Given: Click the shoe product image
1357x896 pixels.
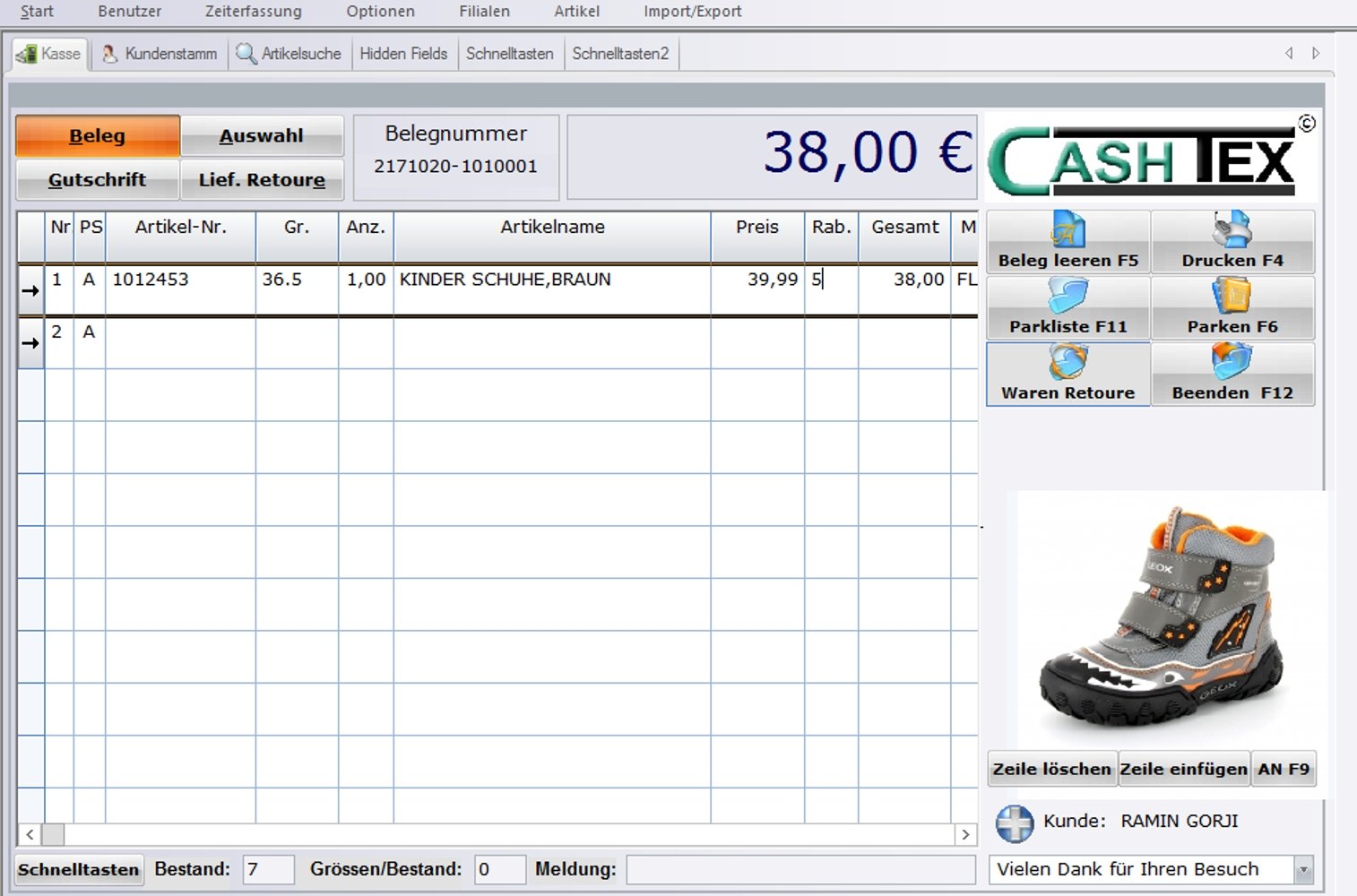Looking at the screenshot, I should 1166,618.
